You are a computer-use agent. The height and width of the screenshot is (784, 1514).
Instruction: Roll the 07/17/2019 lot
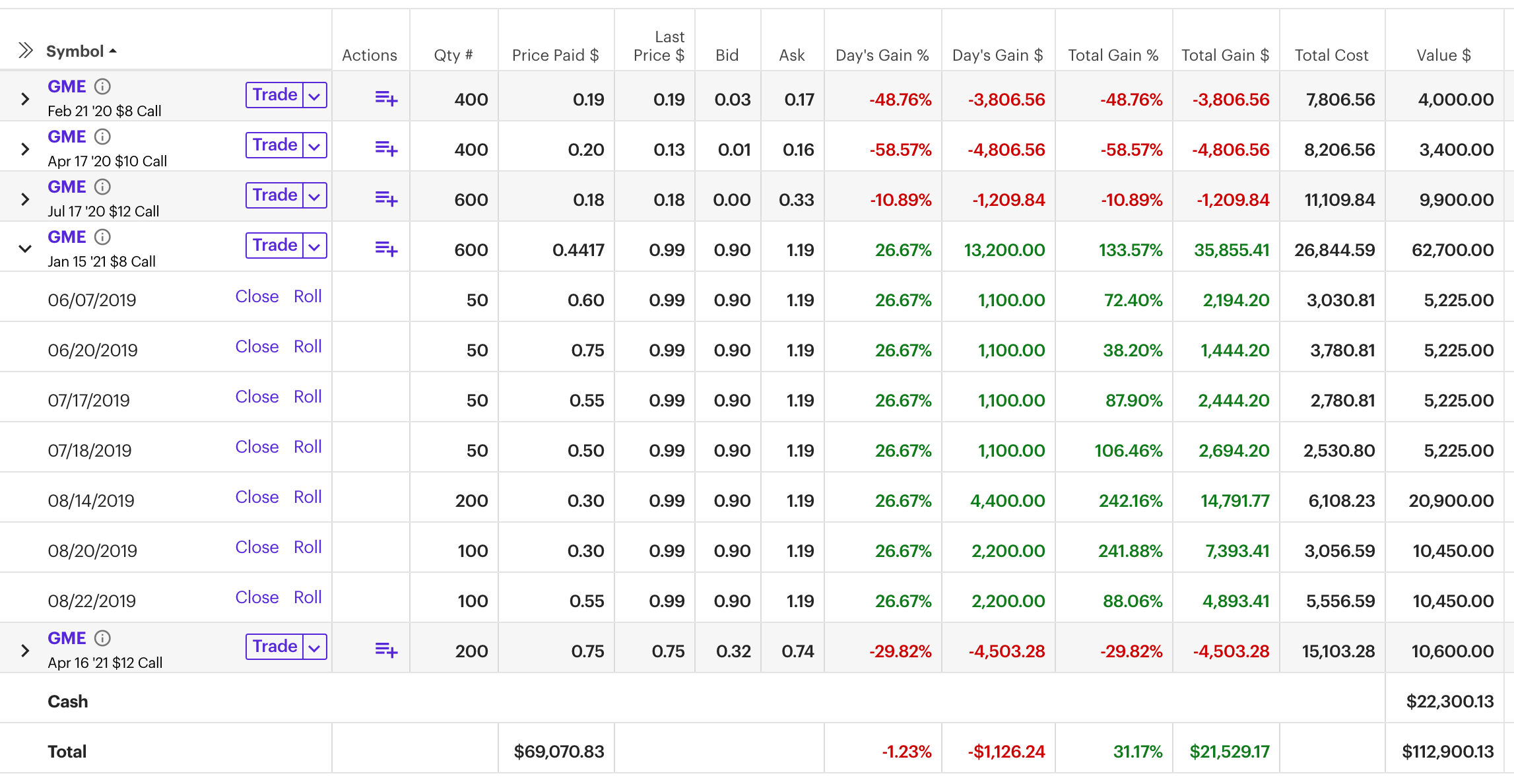[308, 397]
